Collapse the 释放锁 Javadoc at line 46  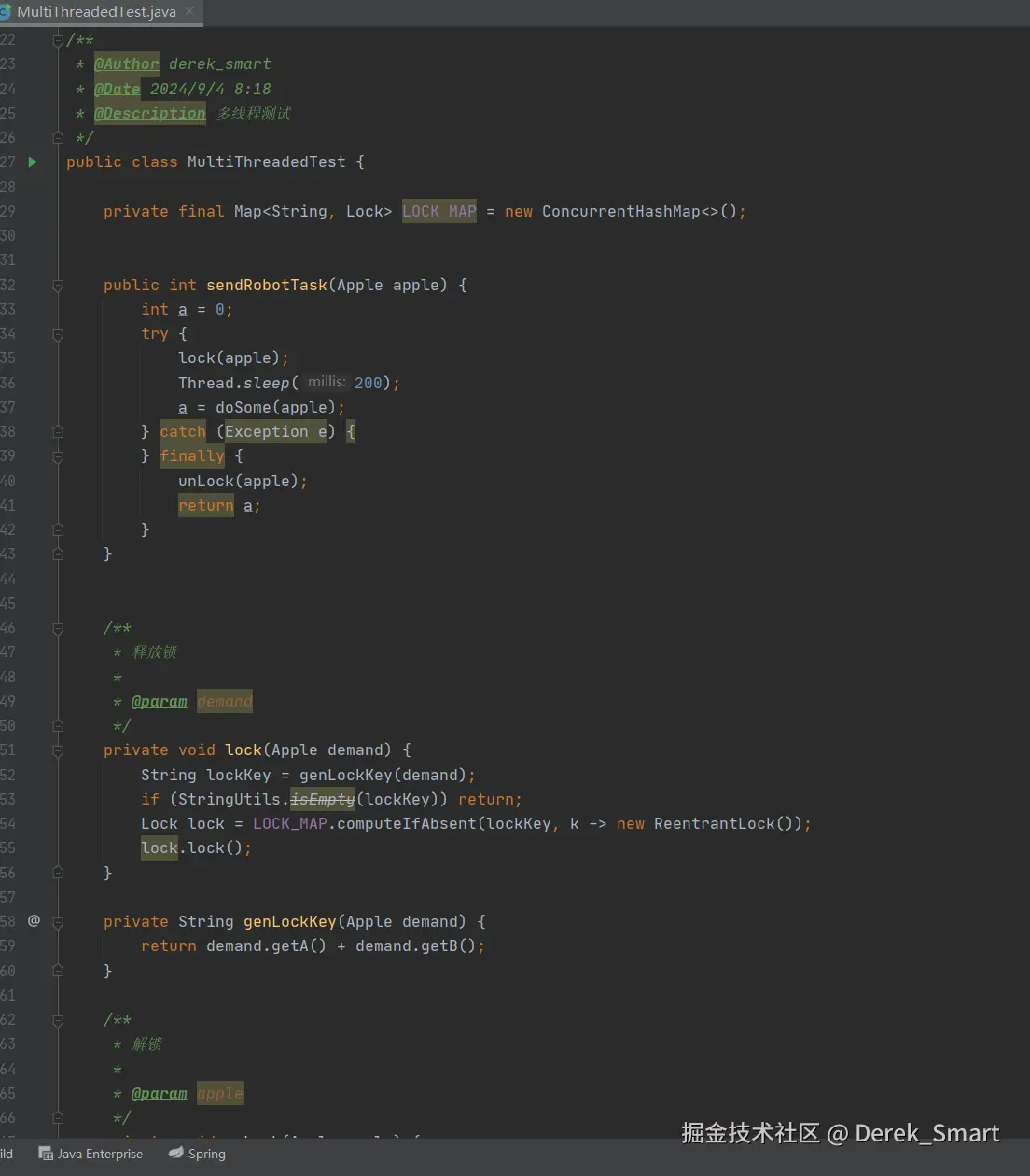coord(58,628)
